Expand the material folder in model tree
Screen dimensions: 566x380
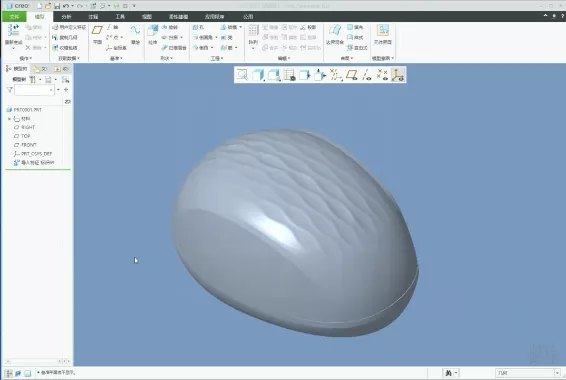(9, 119)
